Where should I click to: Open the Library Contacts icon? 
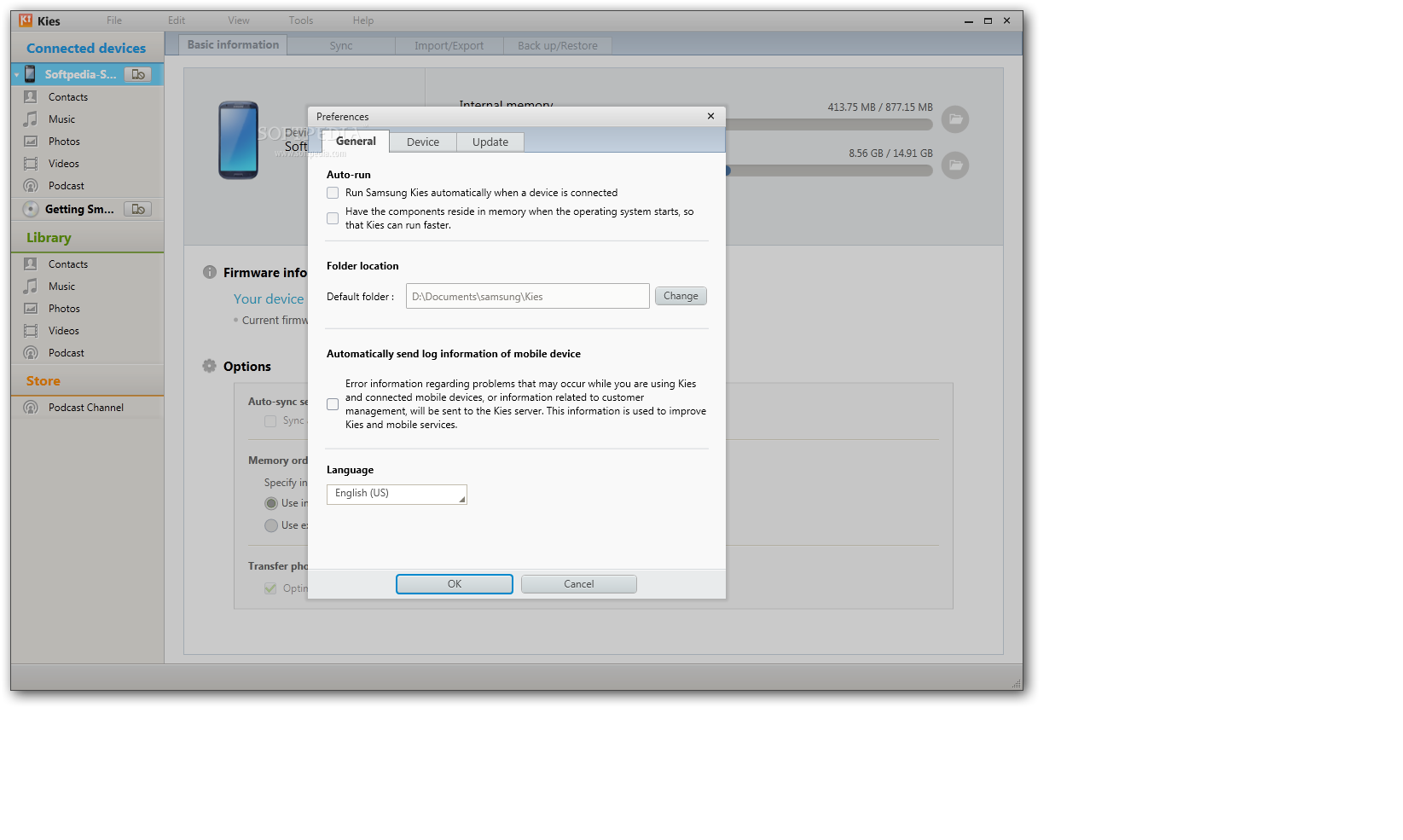pyautogui.click(x=31, y=264)
